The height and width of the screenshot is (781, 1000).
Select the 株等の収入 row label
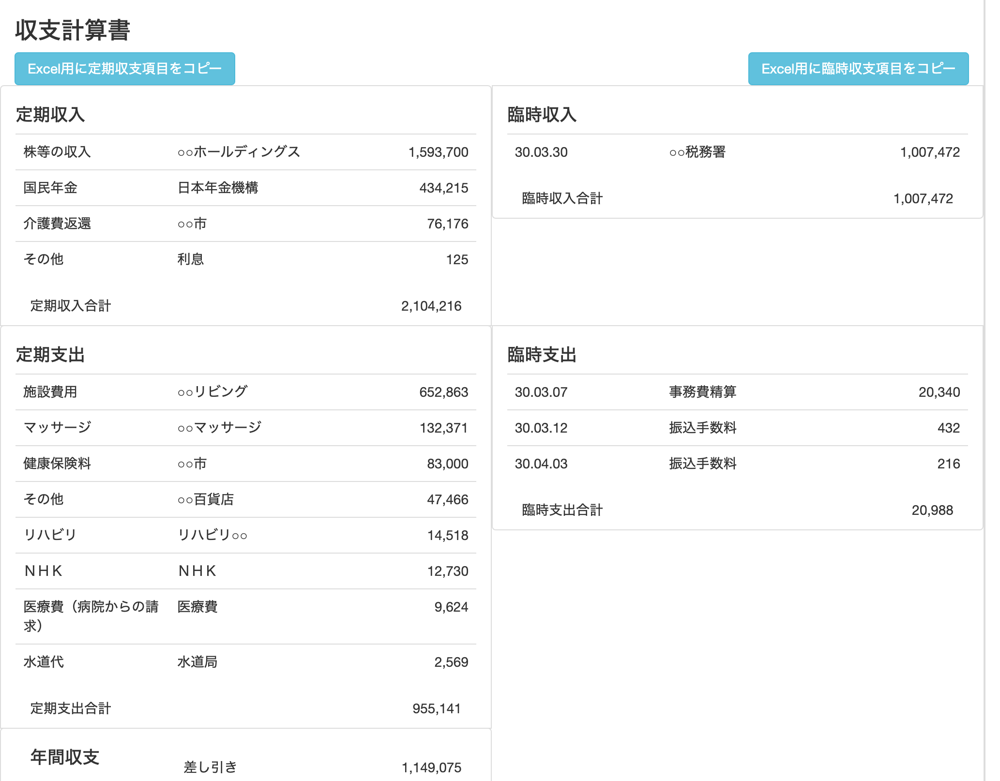click(x=57, y=152)
